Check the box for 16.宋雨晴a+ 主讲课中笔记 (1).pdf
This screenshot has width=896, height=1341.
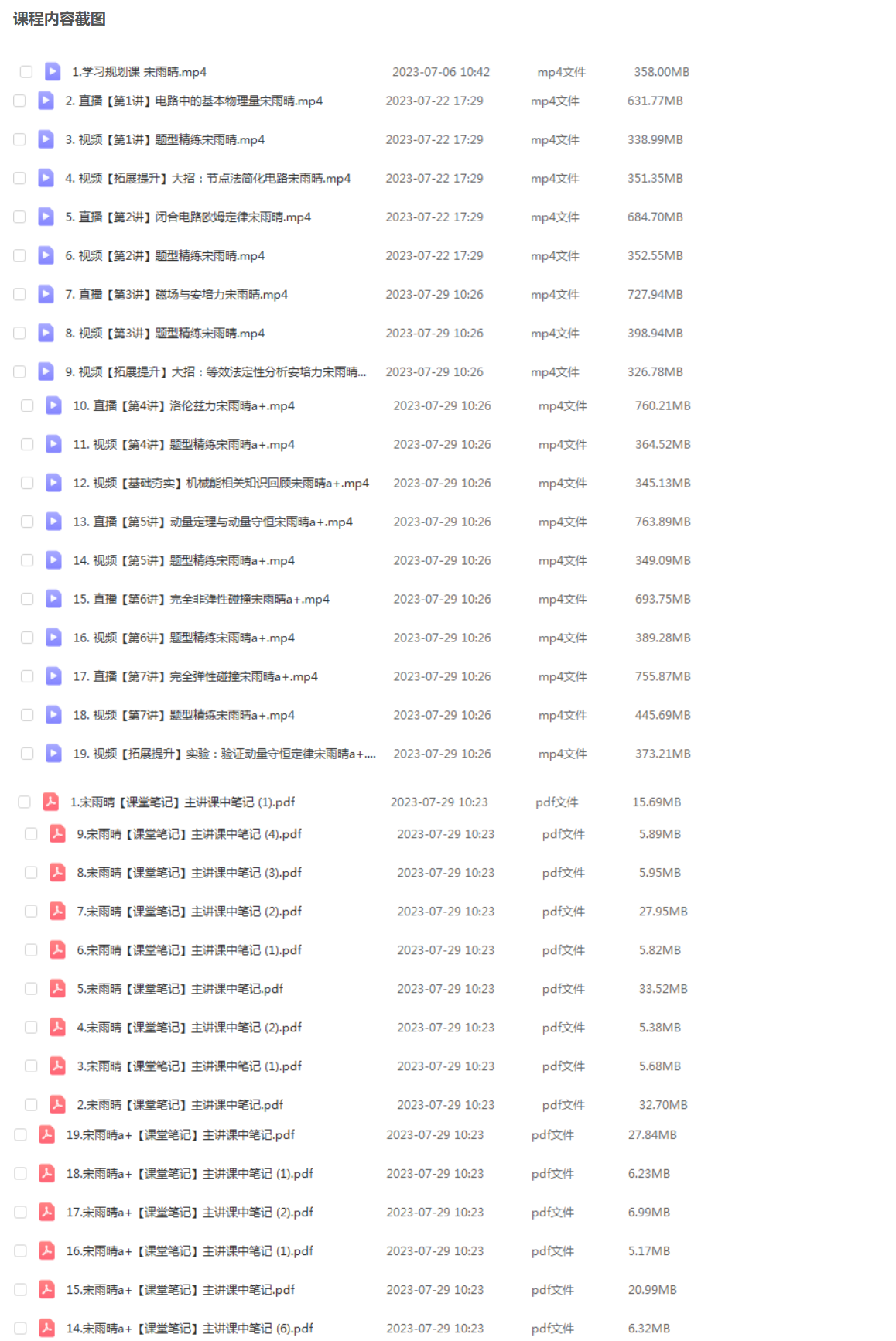pos(21,1250)
